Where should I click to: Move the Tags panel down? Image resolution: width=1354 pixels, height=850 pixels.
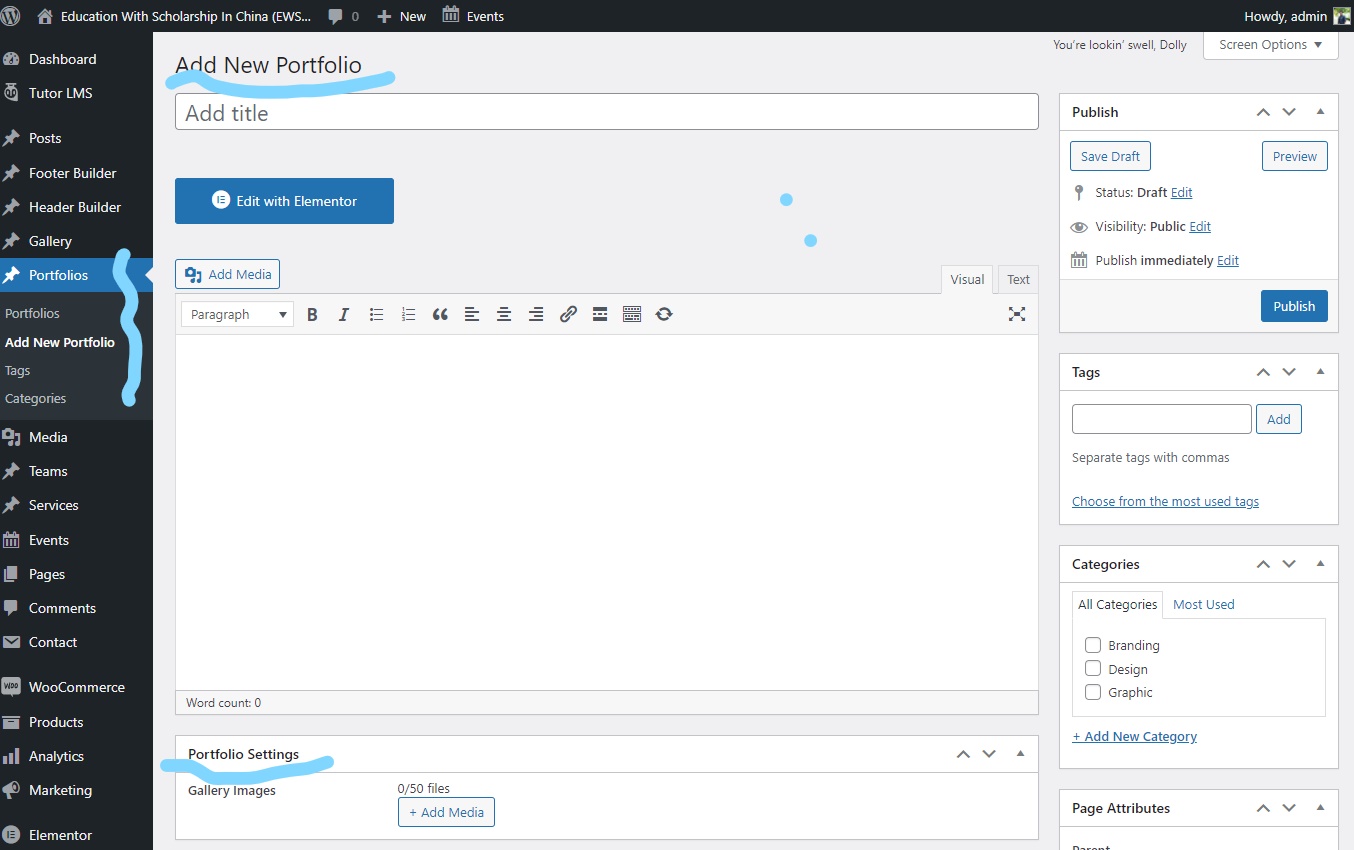pyautogui.click(x=1289, y=372)
